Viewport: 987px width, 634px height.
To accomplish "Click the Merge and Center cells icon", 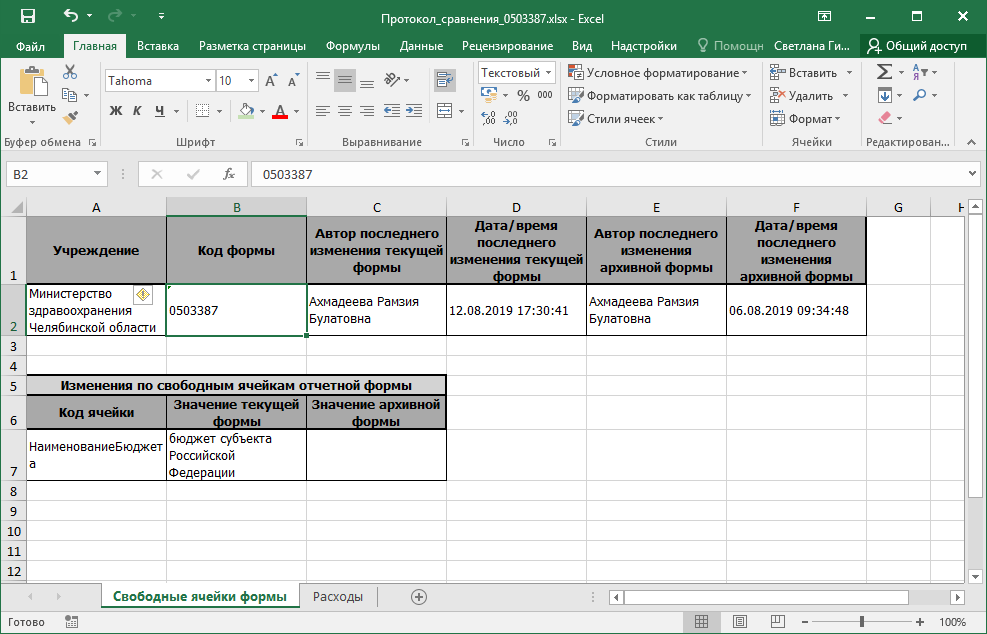I will [444, 111].
